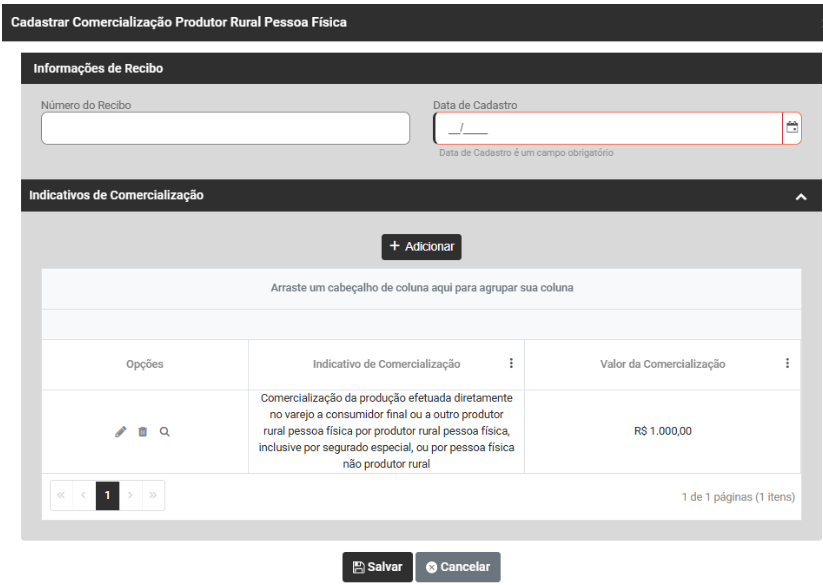Click the magnifier view icon in the row
The width and height of the screenshot is (823, 585).
click(x=164, y=432)
